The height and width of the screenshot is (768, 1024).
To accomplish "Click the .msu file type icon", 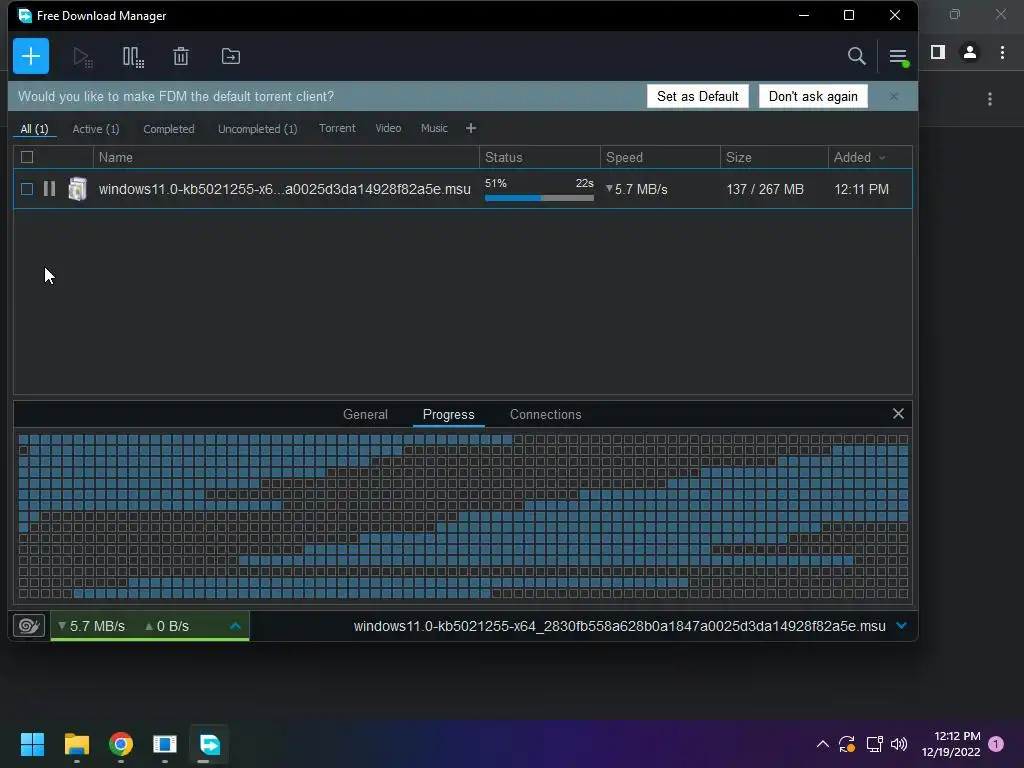I will (x=77, y=189).
